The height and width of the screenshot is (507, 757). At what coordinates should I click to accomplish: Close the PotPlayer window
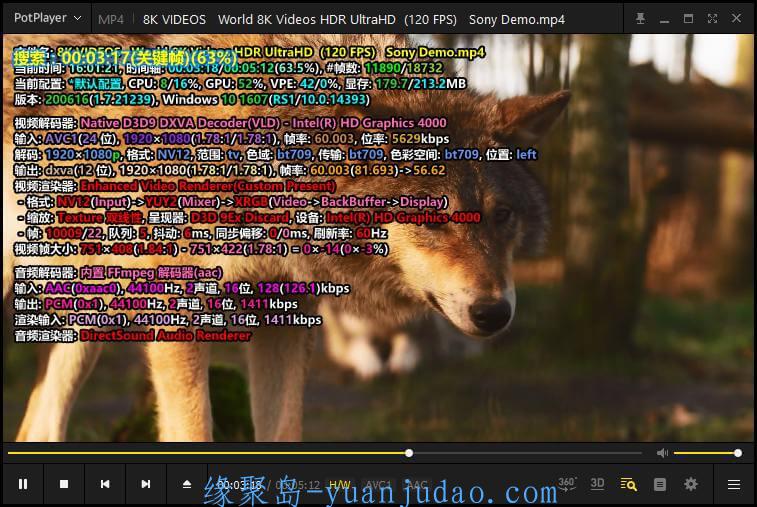736,18
